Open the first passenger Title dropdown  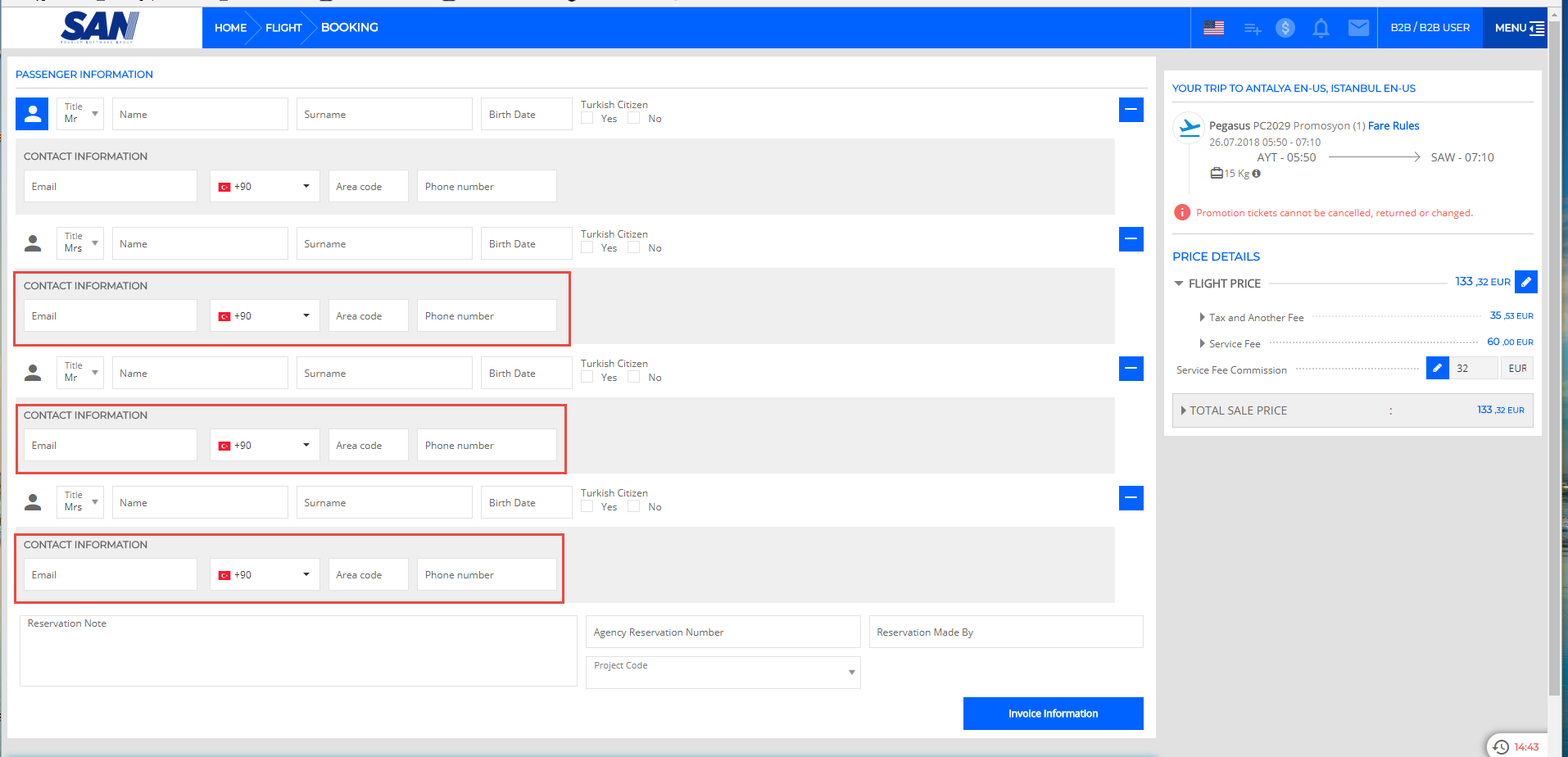tap(80, 114)
